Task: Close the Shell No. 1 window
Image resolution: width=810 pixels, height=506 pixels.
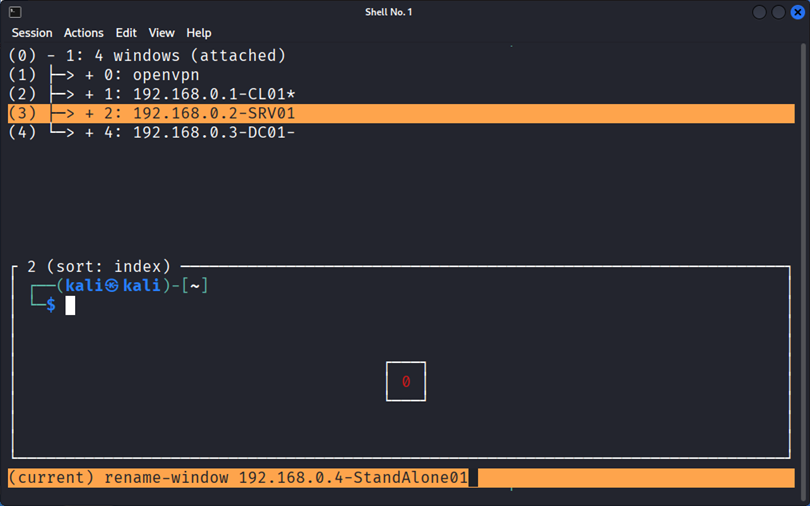Action: (x=798, y=12)
